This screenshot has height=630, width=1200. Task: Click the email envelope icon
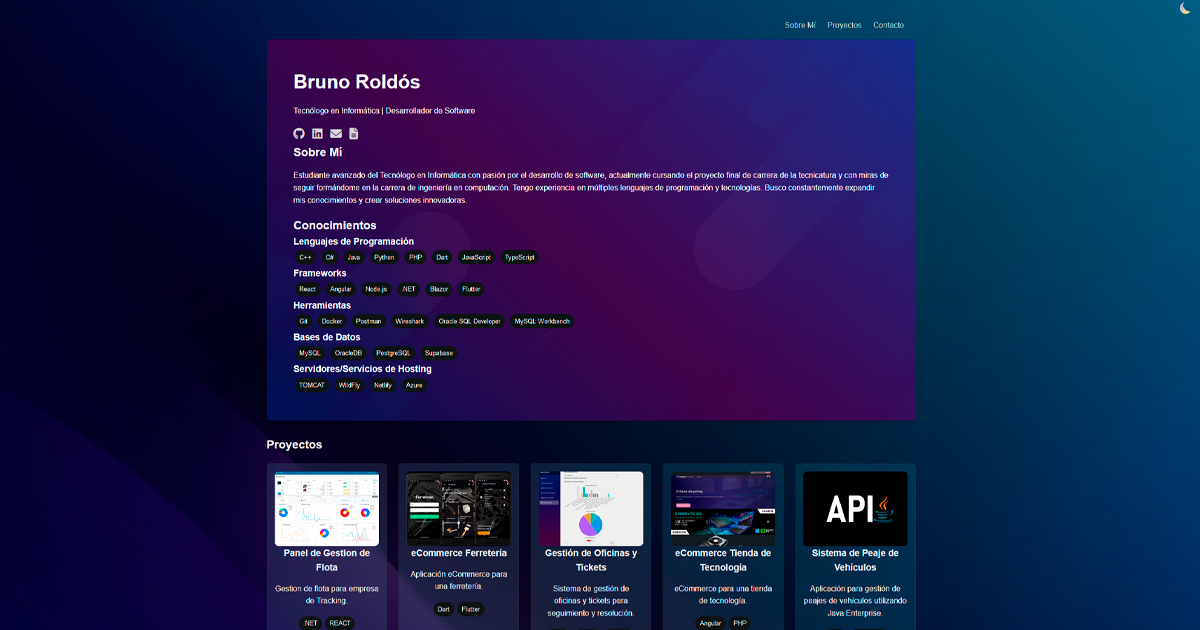pos(335,133)
